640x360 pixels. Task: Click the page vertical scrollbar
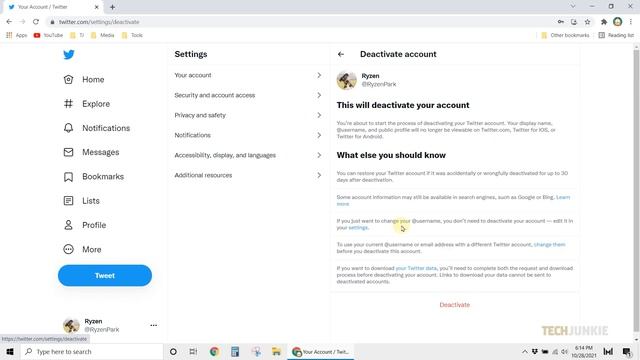(636, 190)
